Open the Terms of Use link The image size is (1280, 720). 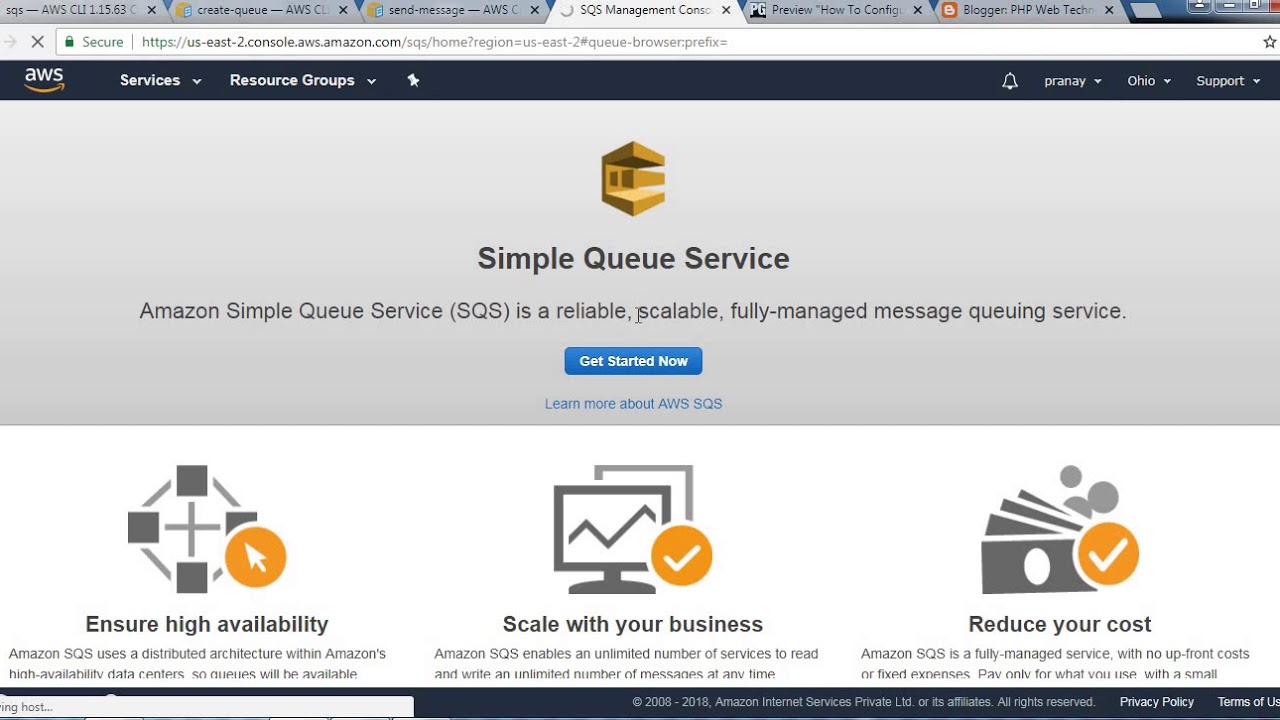(x=1248, y=702)
